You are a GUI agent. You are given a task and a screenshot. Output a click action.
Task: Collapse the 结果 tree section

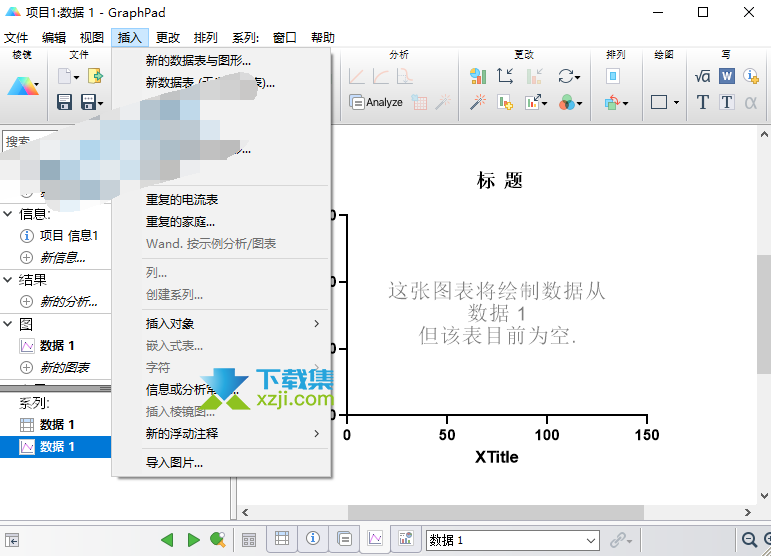(x=8, y=280)
